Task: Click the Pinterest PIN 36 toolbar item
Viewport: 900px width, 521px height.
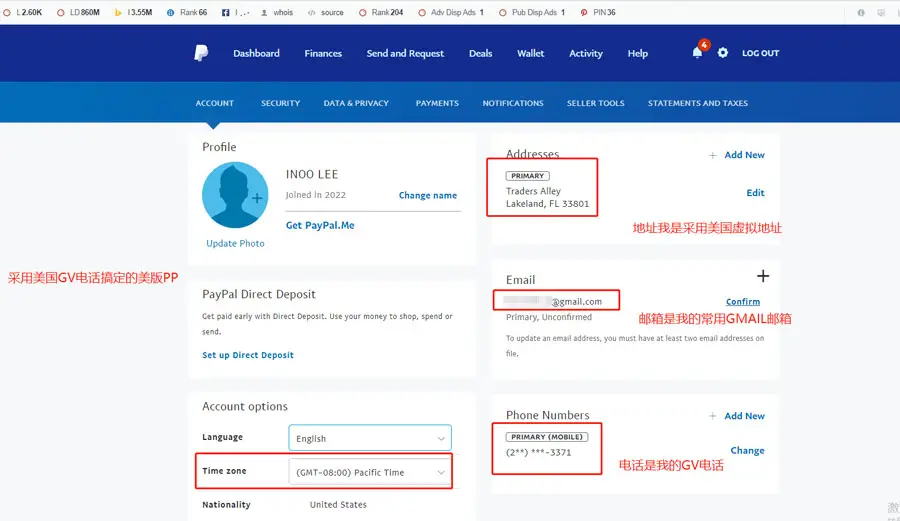Action: click(598, 12)
